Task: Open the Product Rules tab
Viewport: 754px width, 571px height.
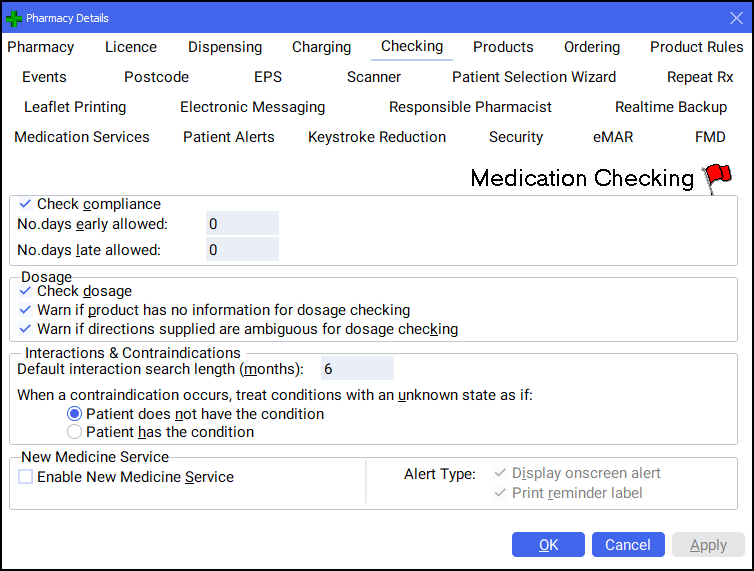Action: coord(696,47)
